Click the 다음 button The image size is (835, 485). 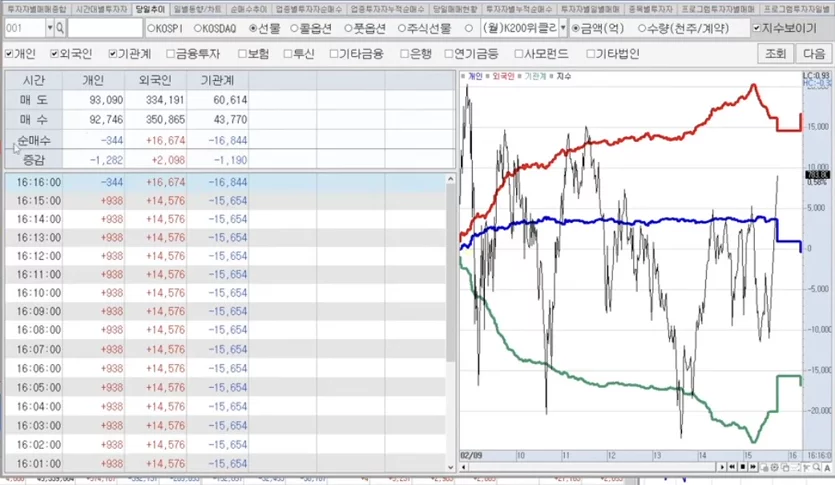[813, 54]
